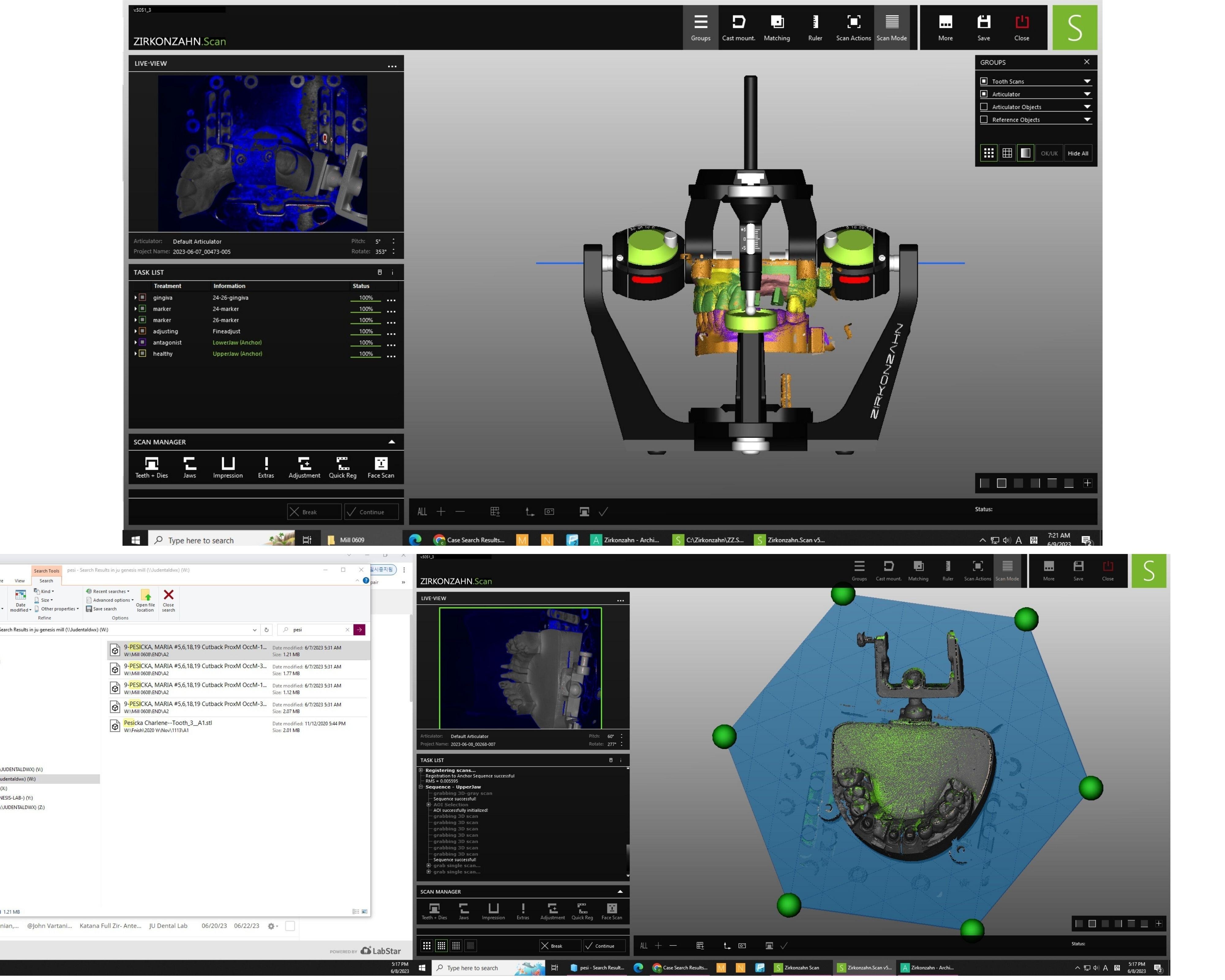Expand the Tooth Scans dropdown arrow
Image resolution: width=1225 pixels, height=980 pixels.
(x=1087, y=81)
